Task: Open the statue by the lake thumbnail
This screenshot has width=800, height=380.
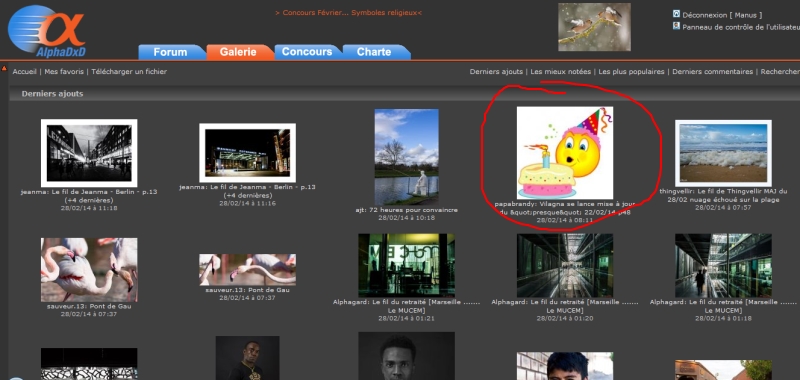Action: point(406,157)
